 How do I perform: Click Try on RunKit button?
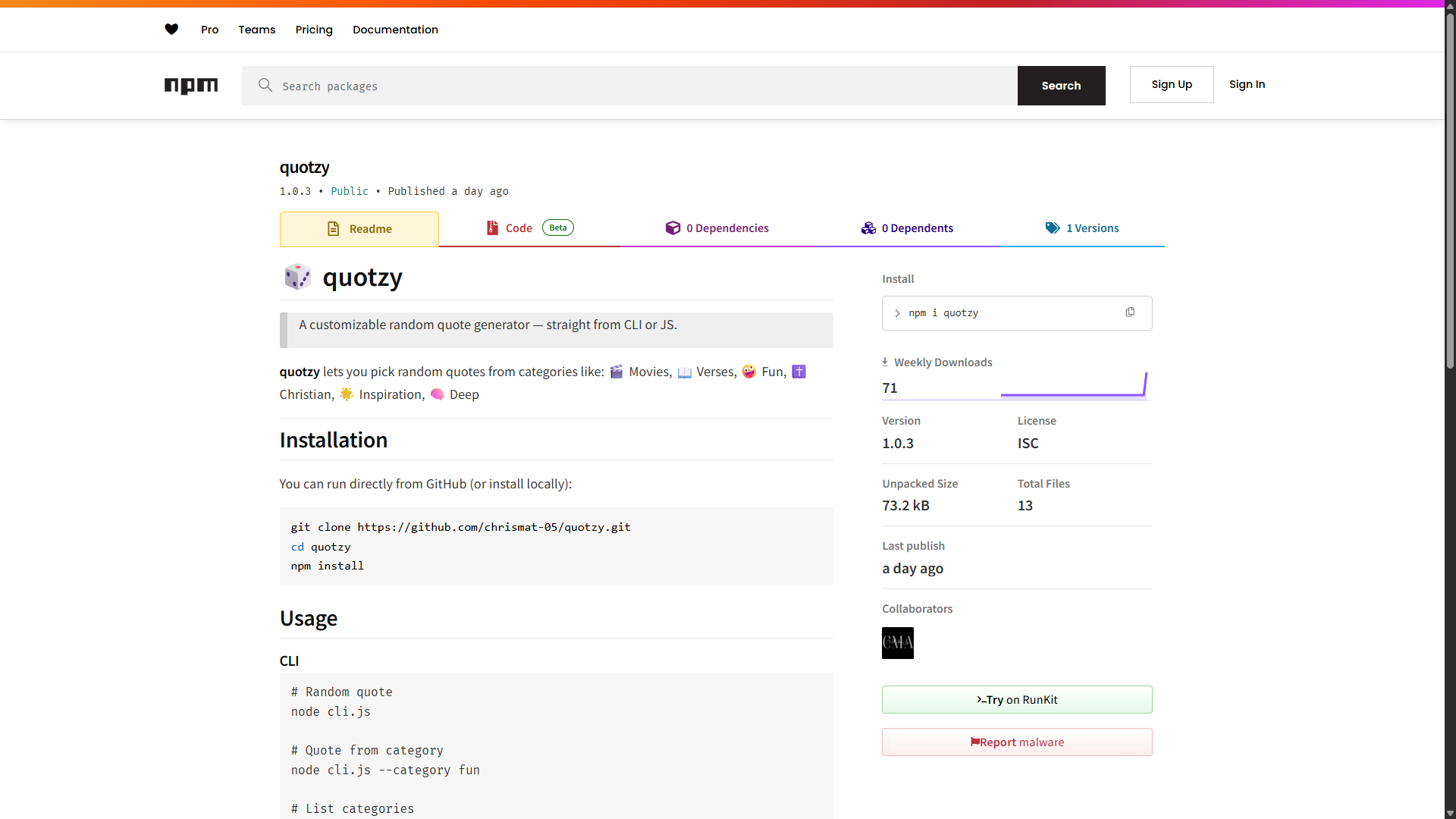click(1017, 700)
